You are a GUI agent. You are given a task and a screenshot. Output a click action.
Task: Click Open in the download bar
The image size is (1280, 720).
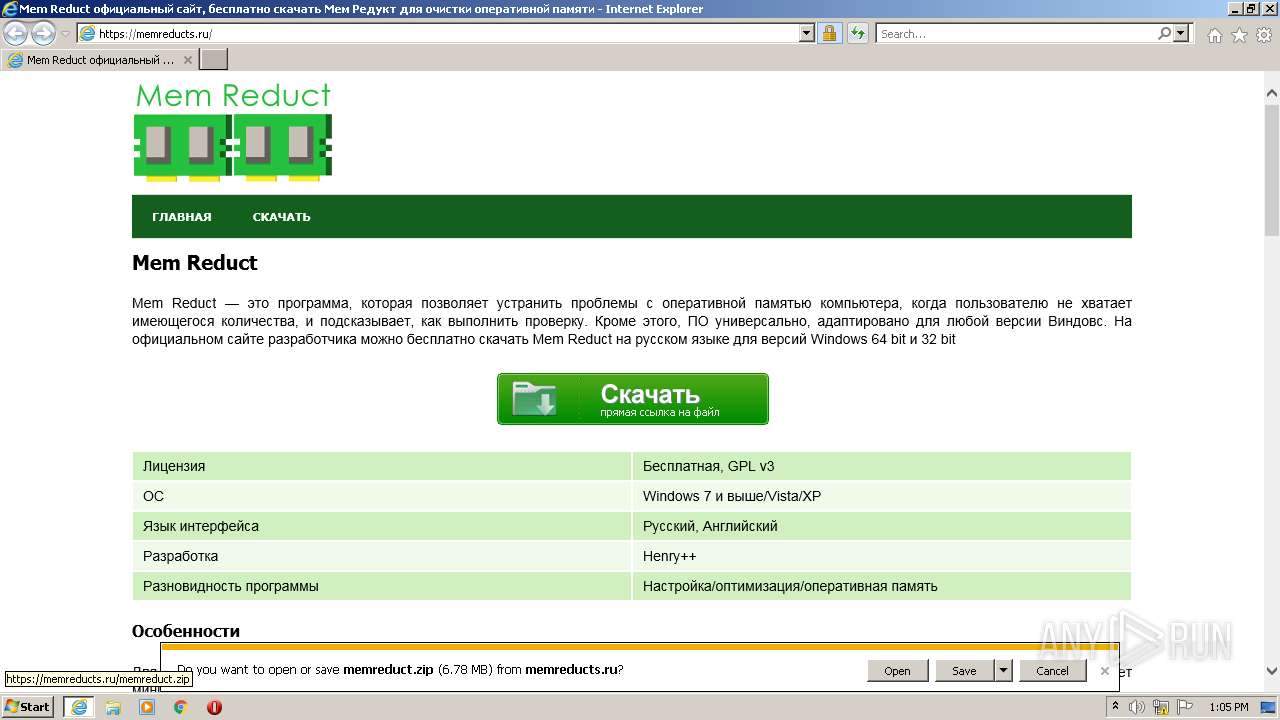897,671
